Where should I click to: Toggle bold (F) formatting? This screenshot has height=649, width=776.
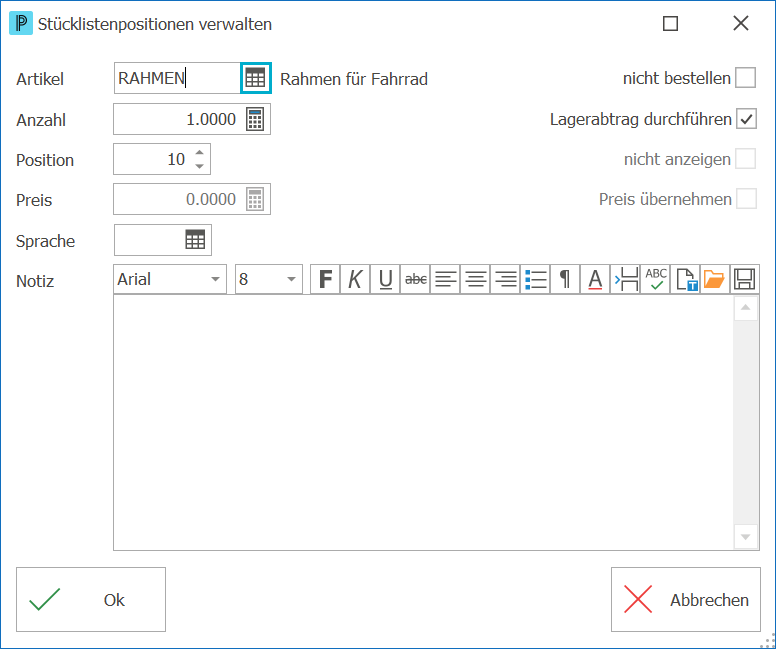pyautogui.click(x=325, y=279)
